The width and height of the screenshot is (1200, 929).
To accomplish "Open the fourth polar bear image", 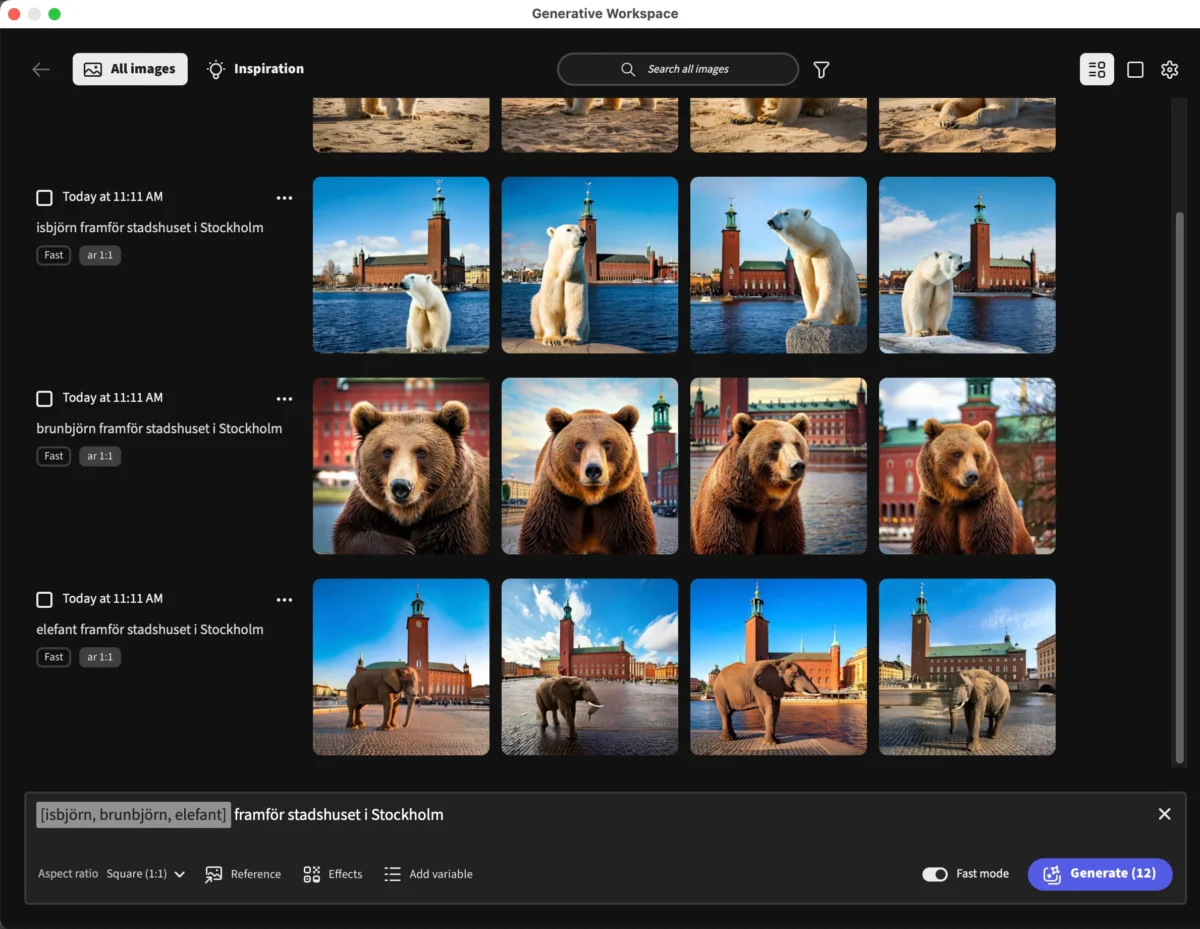I will point(967,265).
